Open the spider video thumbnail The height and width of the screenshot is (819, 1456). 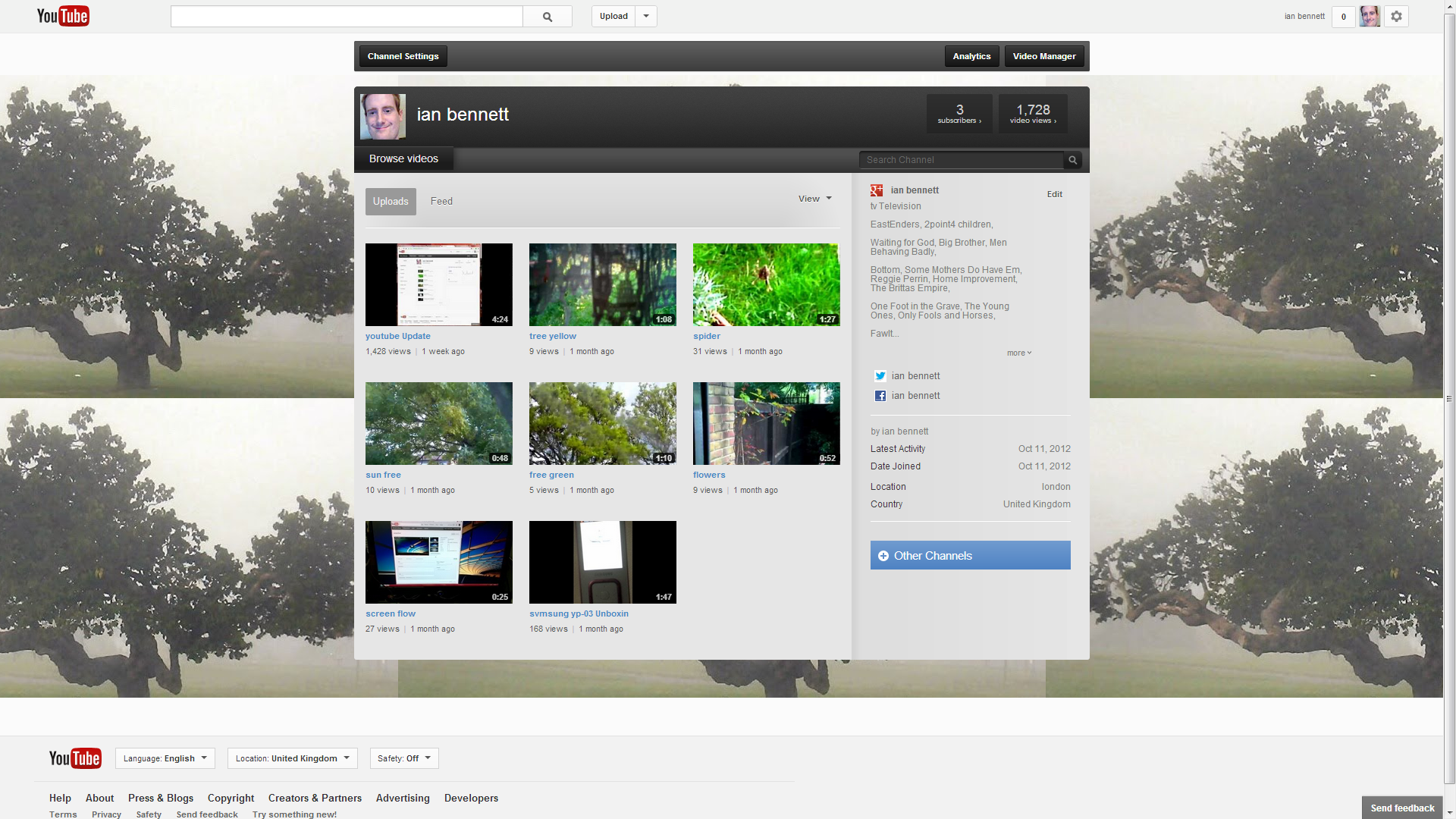[x=766, y=284]
